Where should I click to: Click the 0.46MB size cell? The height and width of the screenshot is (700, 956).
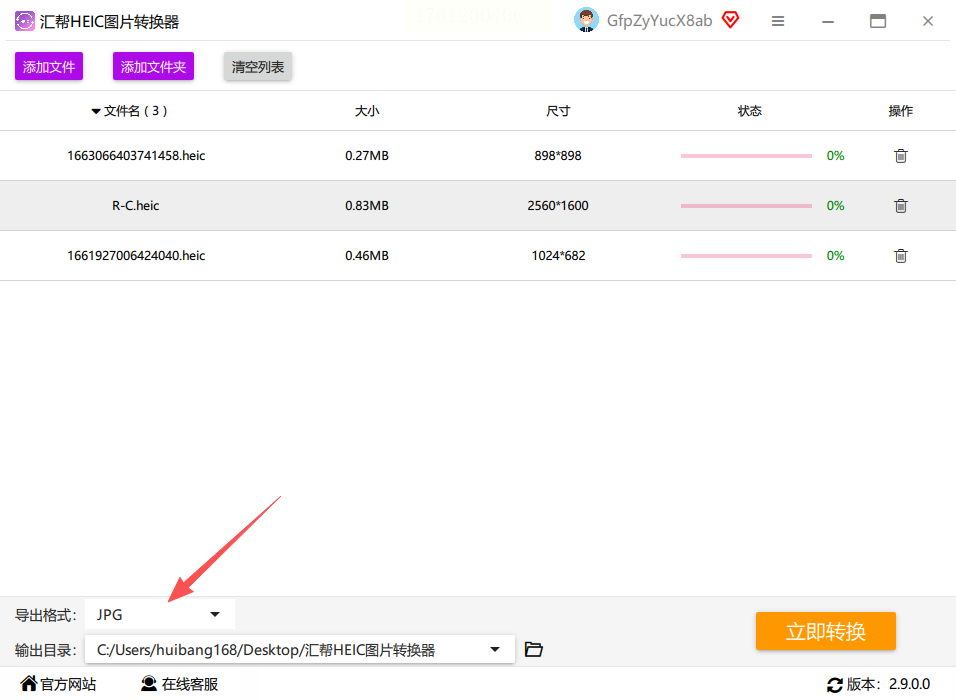pyautogui.click(x=367, y=255)
